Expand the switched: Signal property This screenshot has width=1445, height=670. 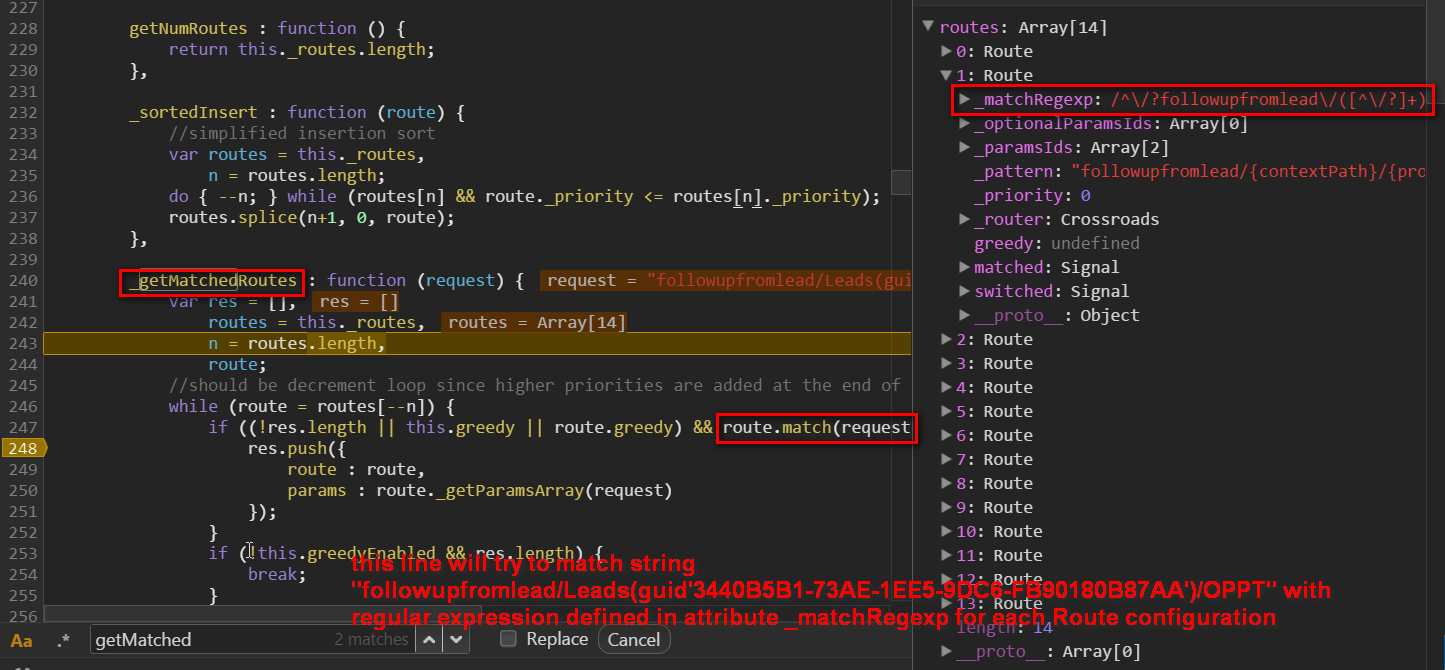(965, 292)
